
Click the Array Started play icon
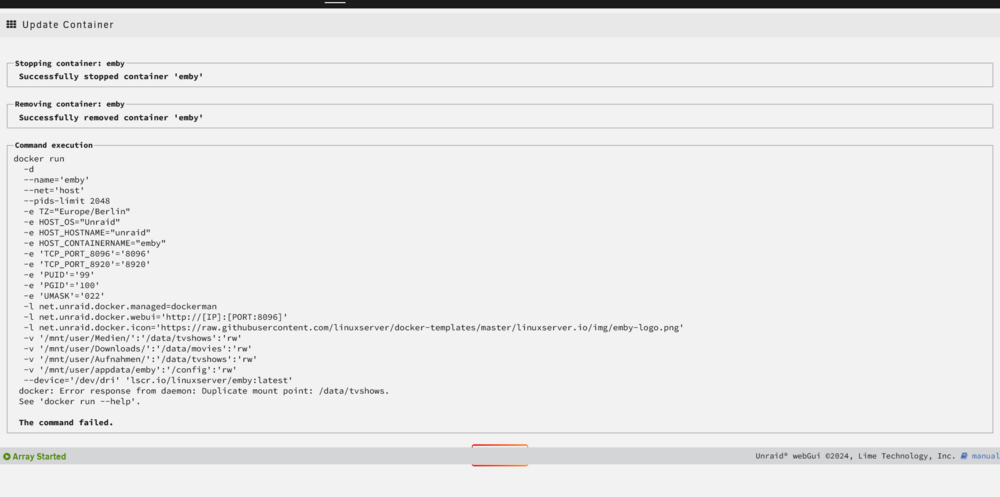point(6,457)
